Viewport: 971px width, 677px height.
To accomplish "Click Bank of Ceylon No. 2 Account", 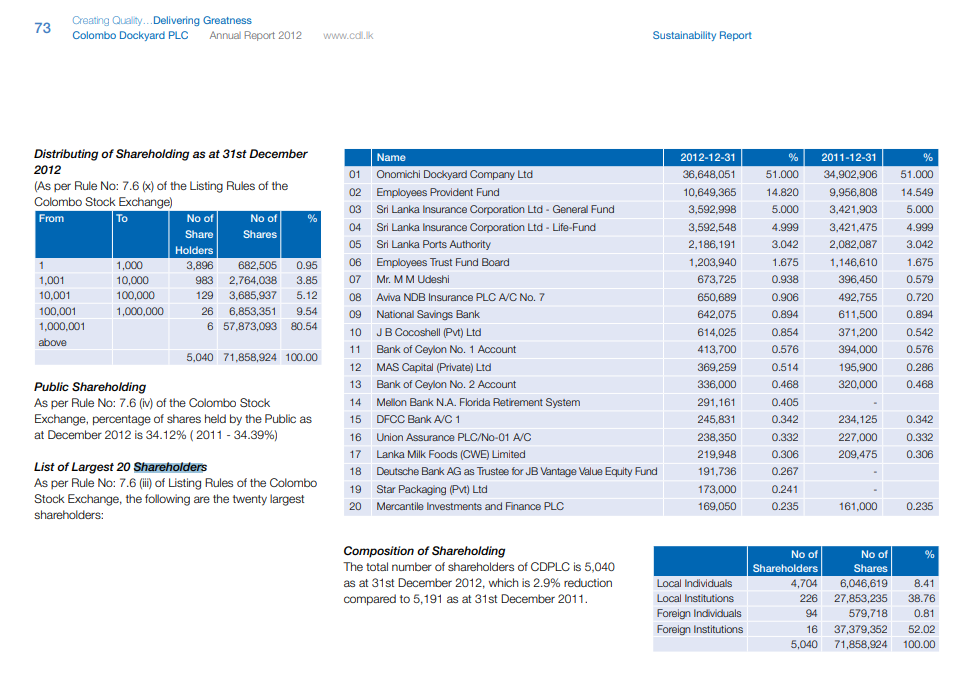I will click(446, 385).
